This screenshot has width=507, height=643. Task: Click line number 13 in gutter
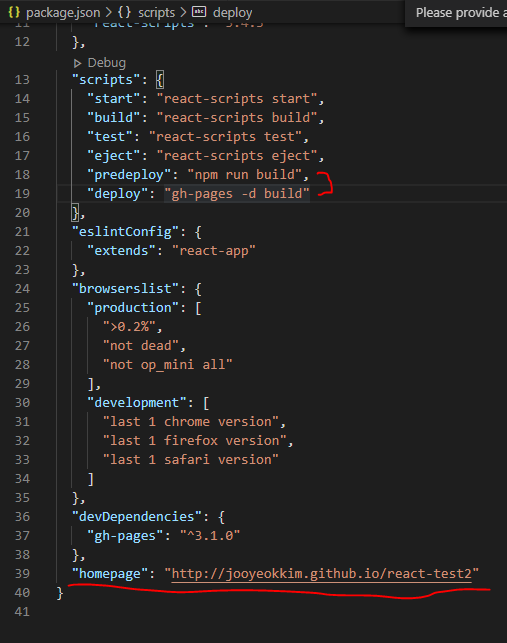click(x=22, y=80)
